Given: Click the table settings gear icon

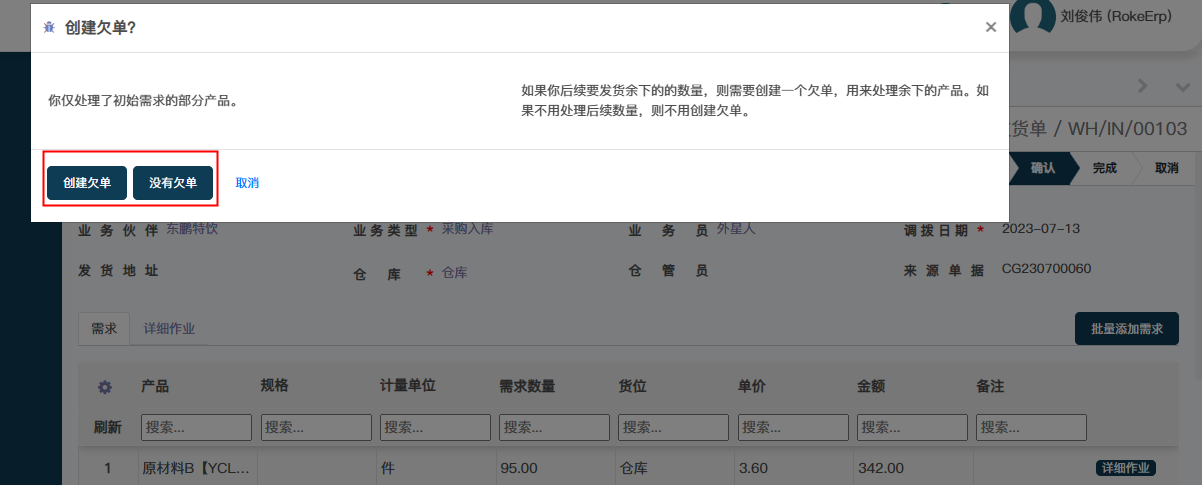Looking at the screenshot, I should click(104, 387).
